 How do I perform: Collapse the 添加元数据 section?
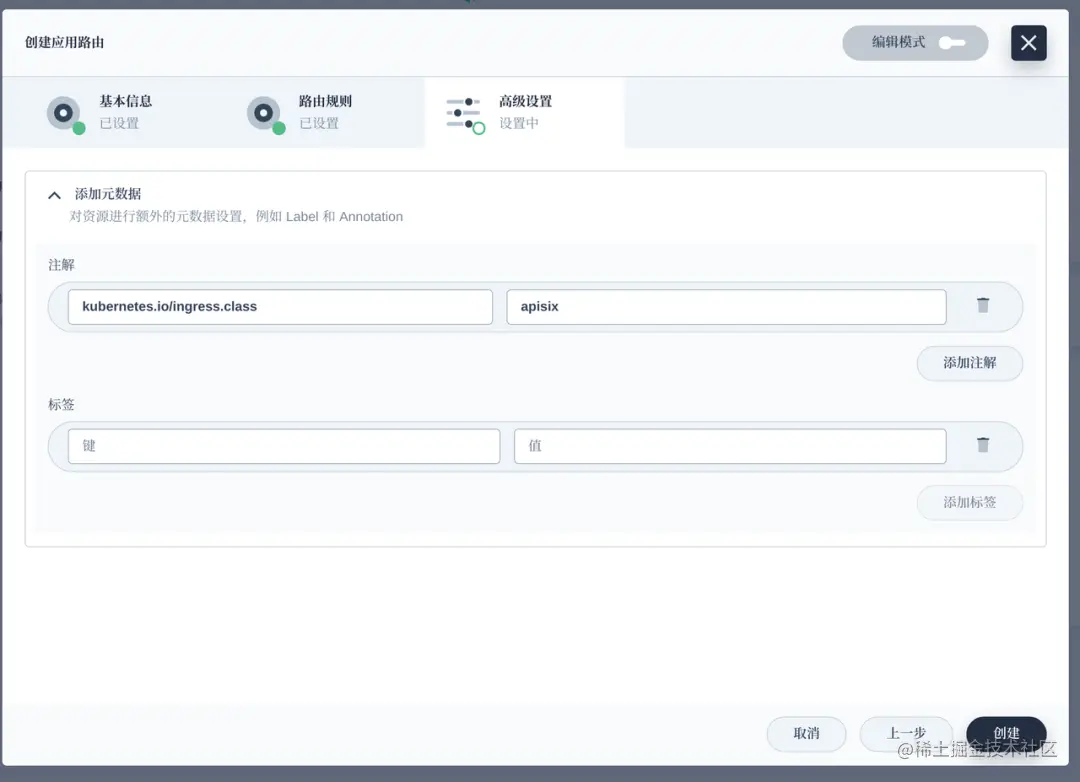click(x=54, y=196)
